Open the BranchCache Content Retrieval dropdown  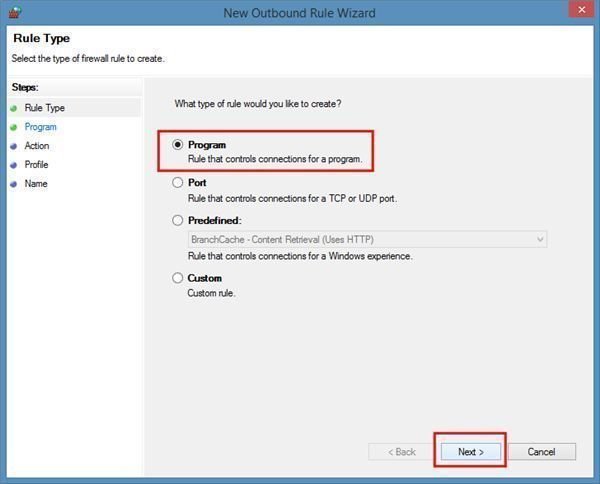pyautogui.click(x=367, y=240)
